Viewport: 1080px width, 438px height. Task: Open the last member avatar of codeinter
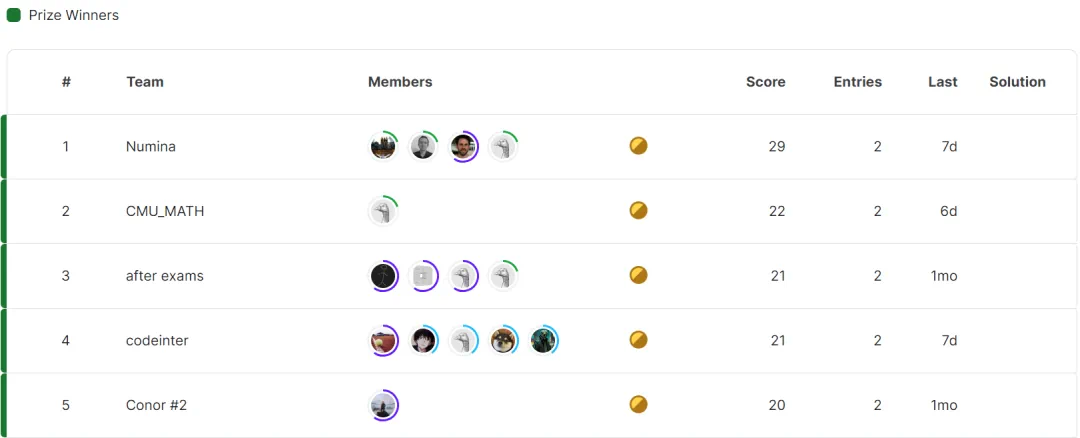(x=543, y=340)
